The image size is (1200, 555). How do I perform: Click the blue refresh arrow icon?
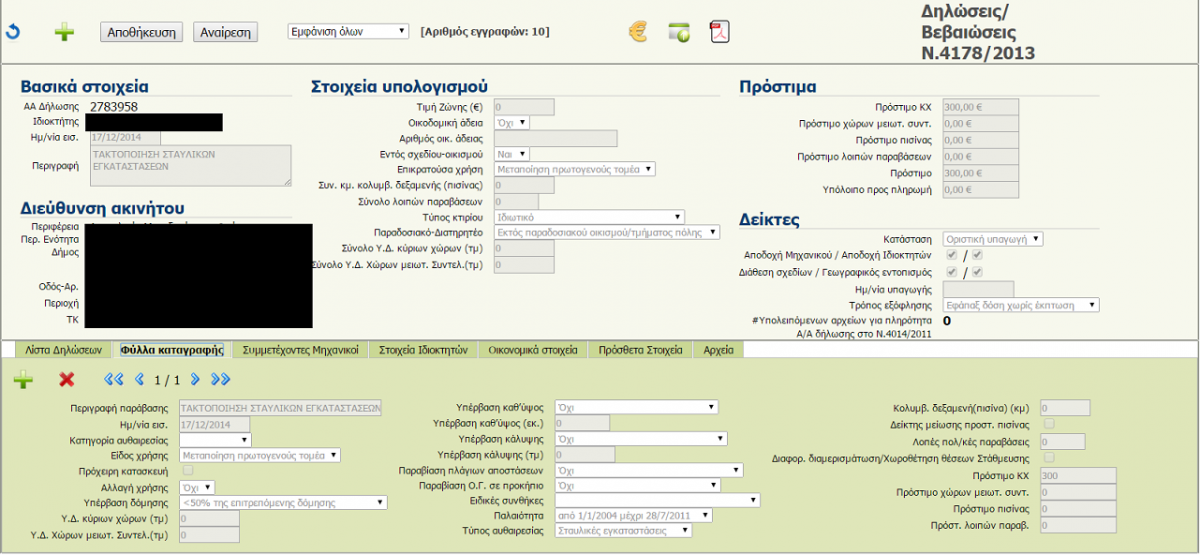(13, 32)
